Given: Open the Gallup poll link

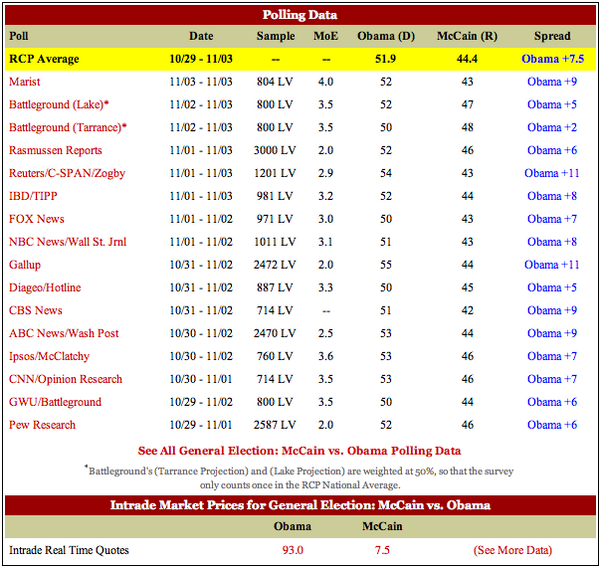Looking at the screenshot, I should 25,265.
